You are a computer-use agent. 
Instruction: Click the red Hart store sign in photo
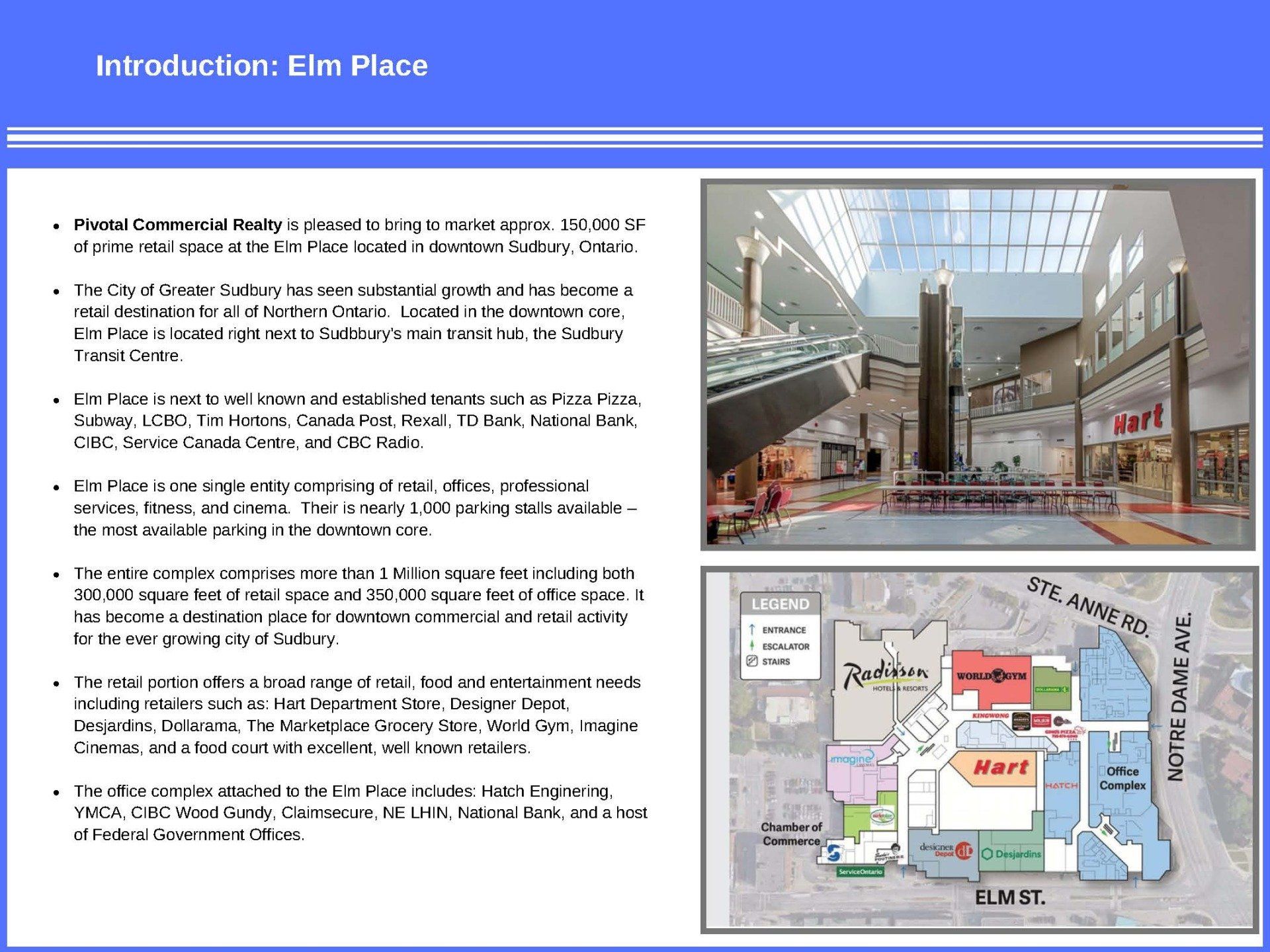(x=1138, y=418)
